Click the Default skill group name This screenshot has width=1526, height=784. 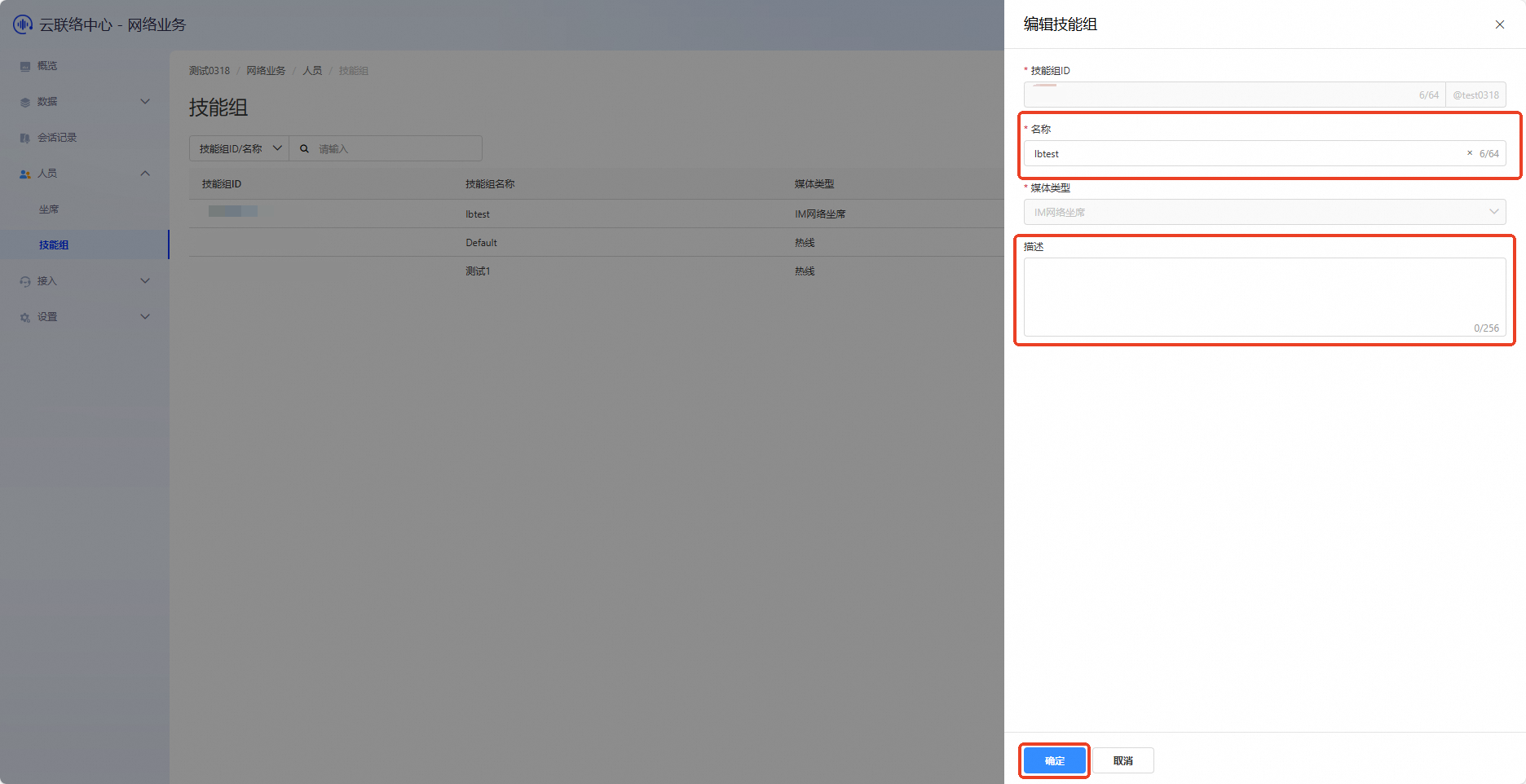[x=481, y=243]
